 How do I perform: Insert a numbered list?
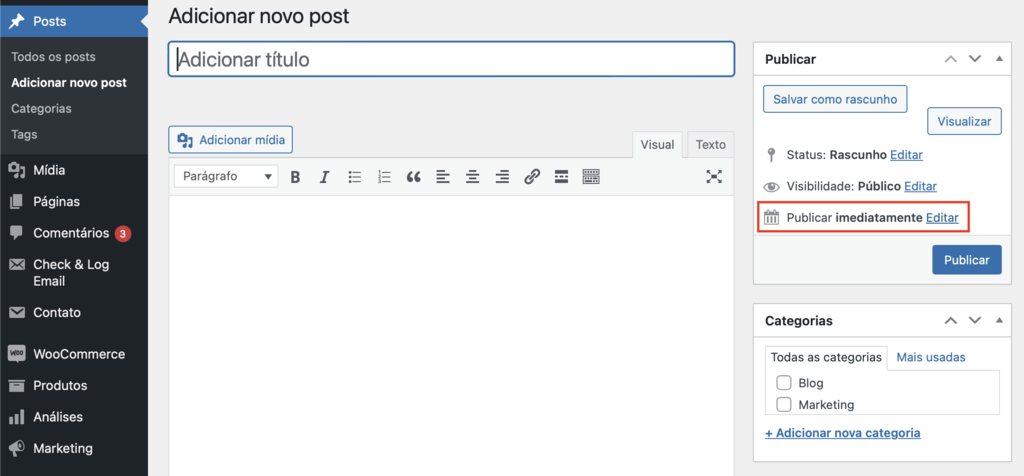pyautogui.click(x=384, y=176)
